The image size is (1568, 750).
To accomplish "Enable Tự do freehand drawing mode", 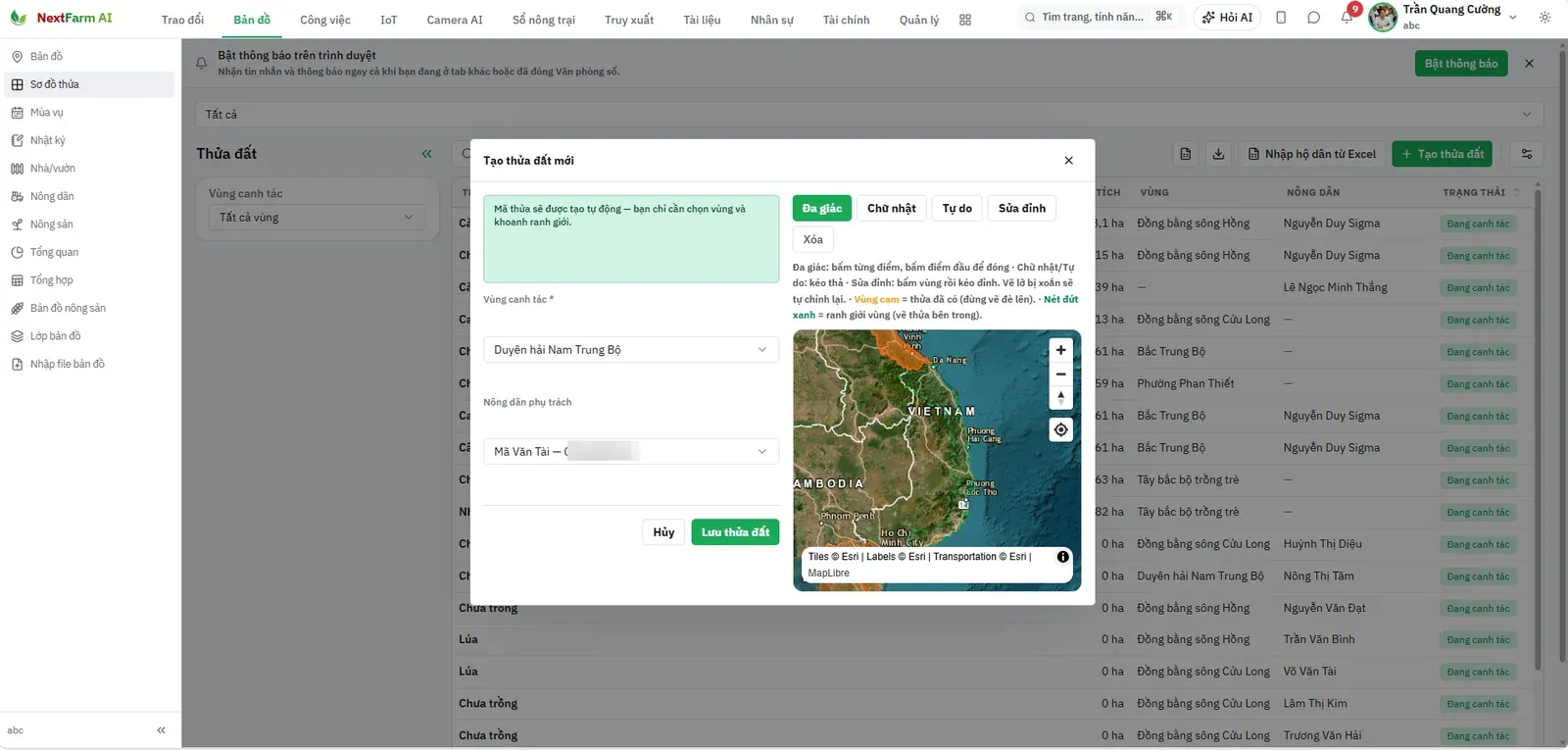I will (956, 208).
